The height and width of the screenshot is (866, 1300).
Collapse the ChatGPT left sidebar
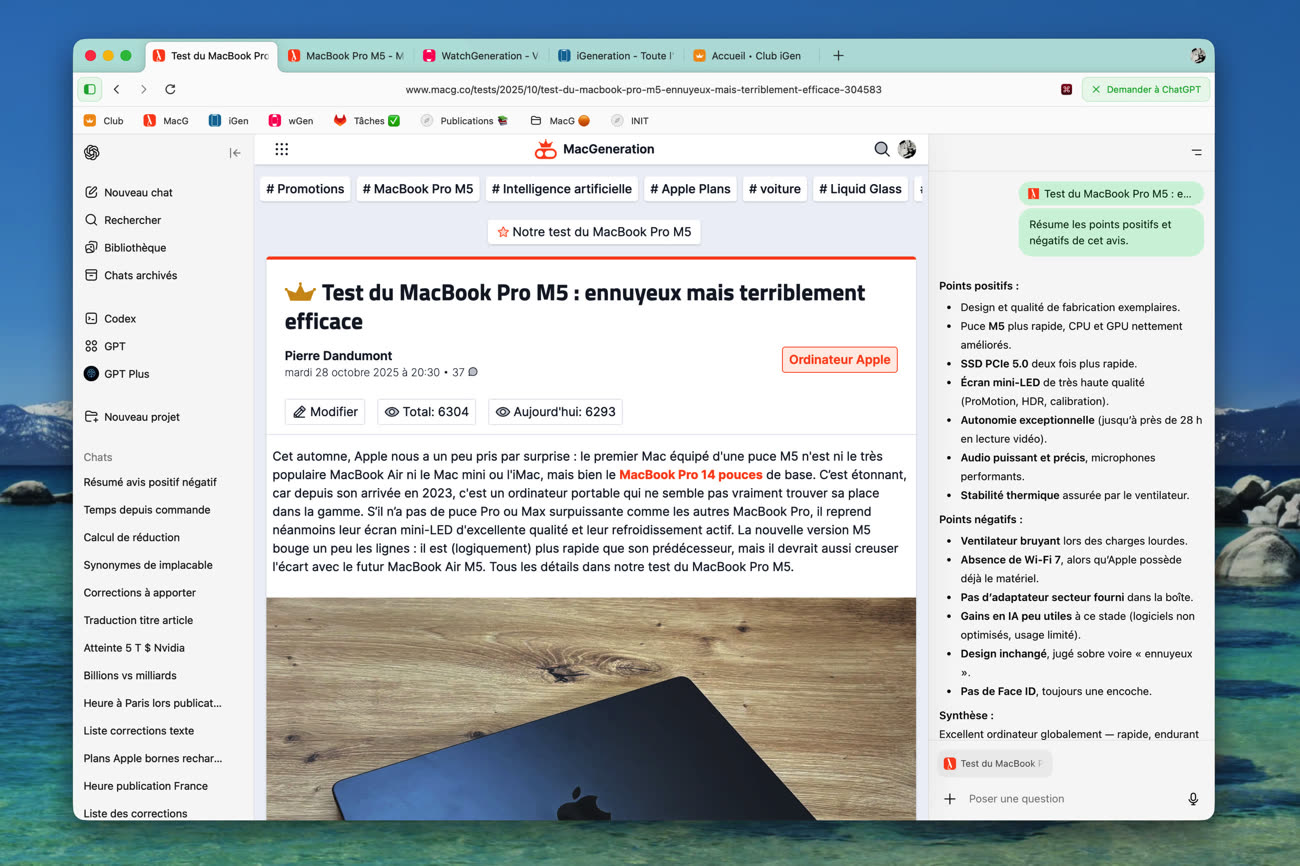[235, 153]
